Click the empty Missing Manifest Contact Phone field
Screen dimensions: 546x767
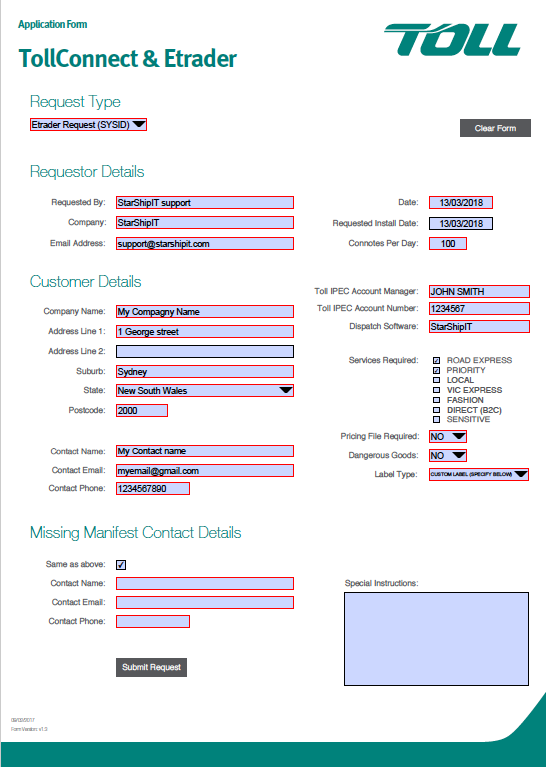153,622
